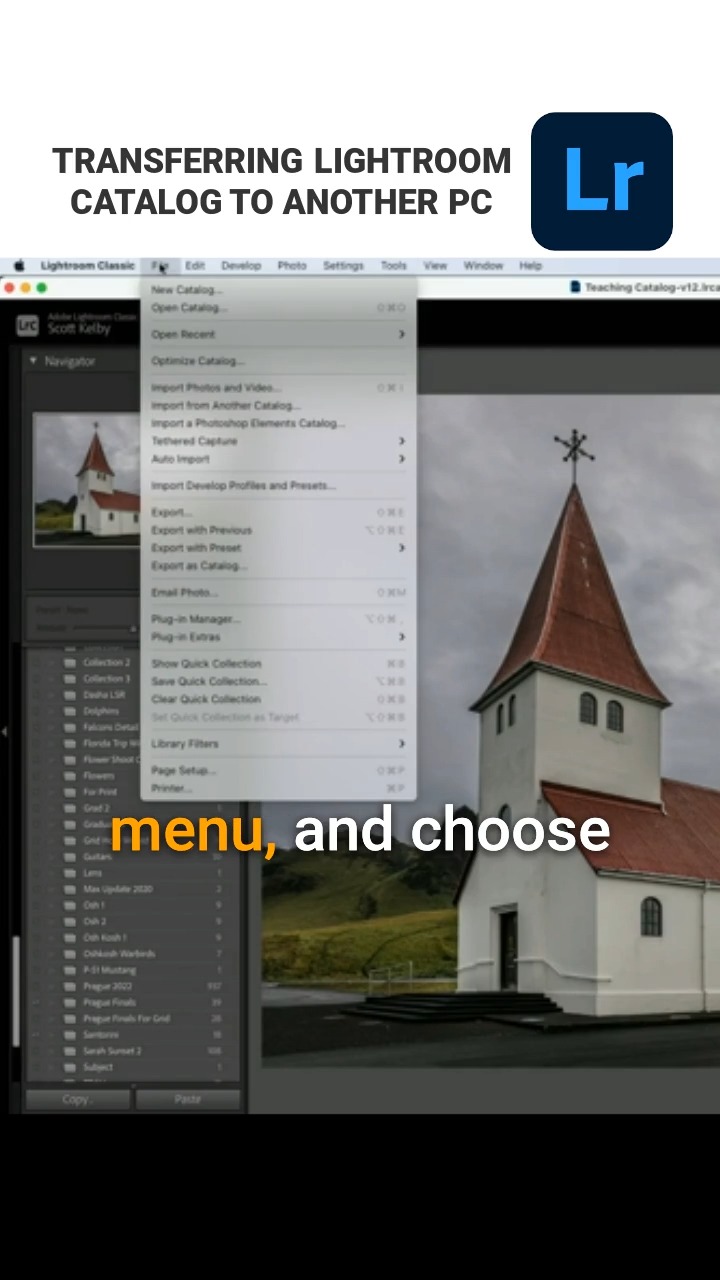Choose Export with Previous

[278, 530]
